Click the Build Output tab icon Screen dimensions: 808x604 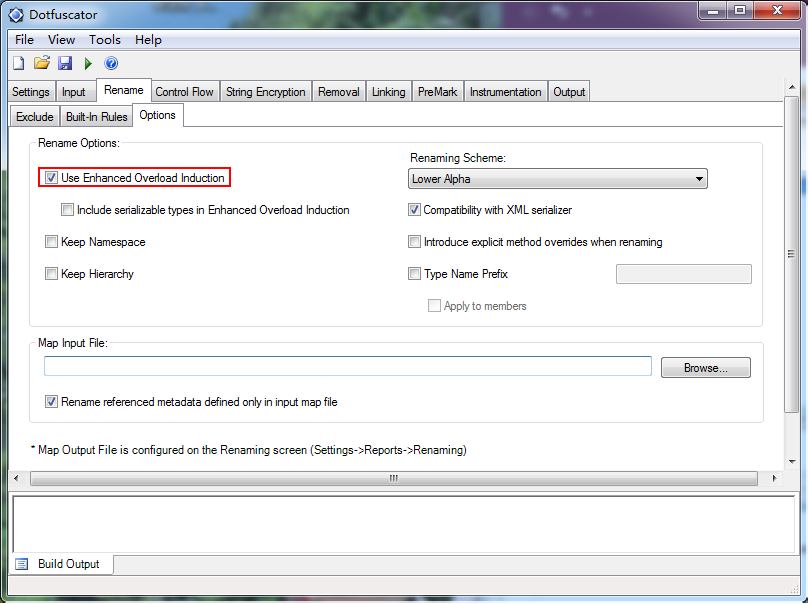[22, 564]
